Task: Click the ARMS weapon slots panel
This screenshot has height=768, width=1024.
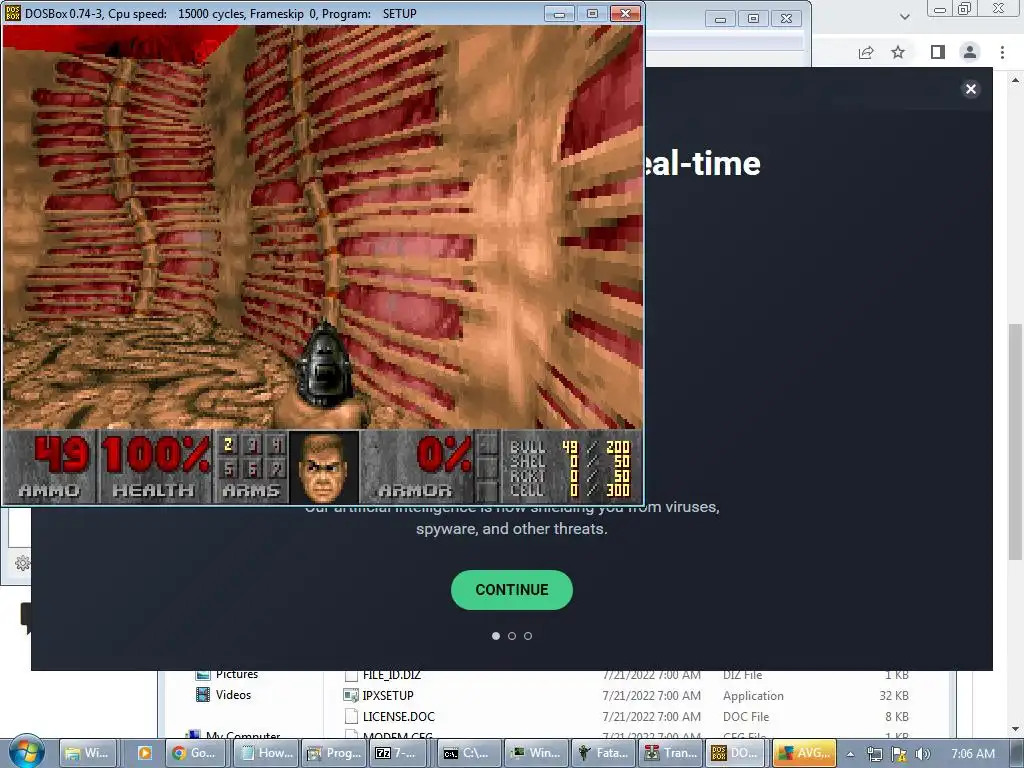Action: pos(251,466)
